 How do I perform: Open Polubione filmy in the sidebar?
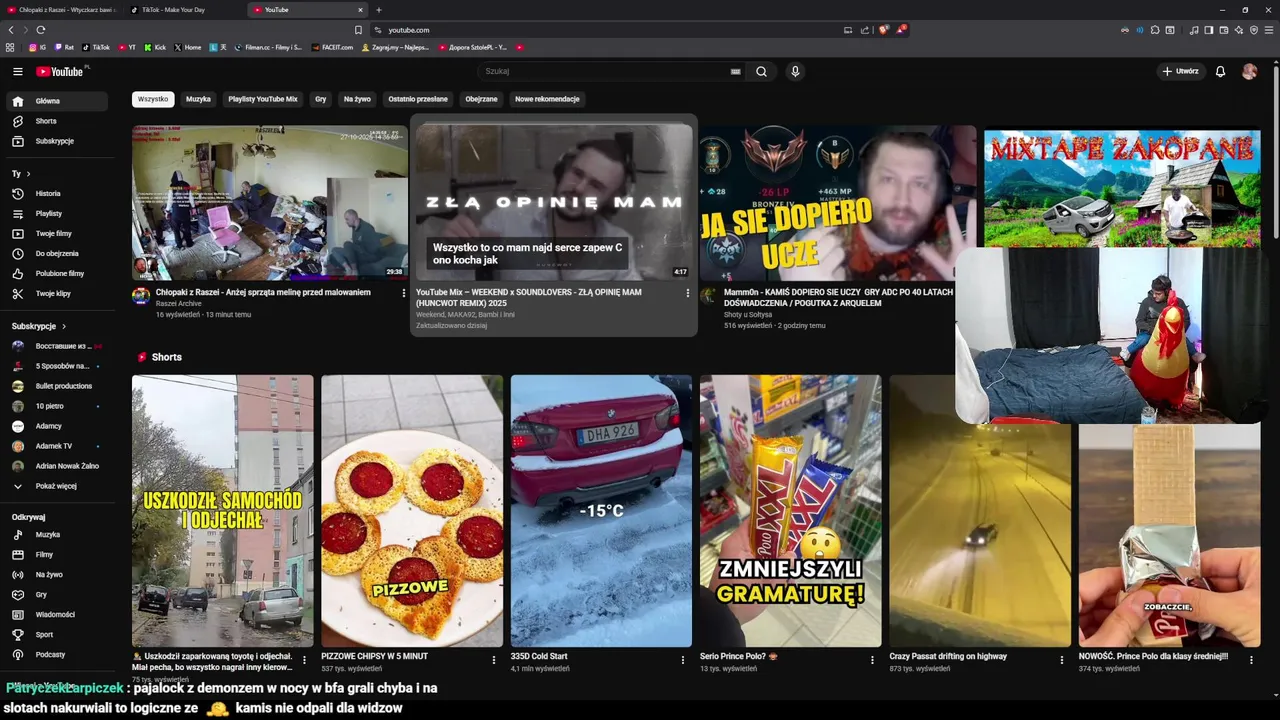(x=58, y=273)
